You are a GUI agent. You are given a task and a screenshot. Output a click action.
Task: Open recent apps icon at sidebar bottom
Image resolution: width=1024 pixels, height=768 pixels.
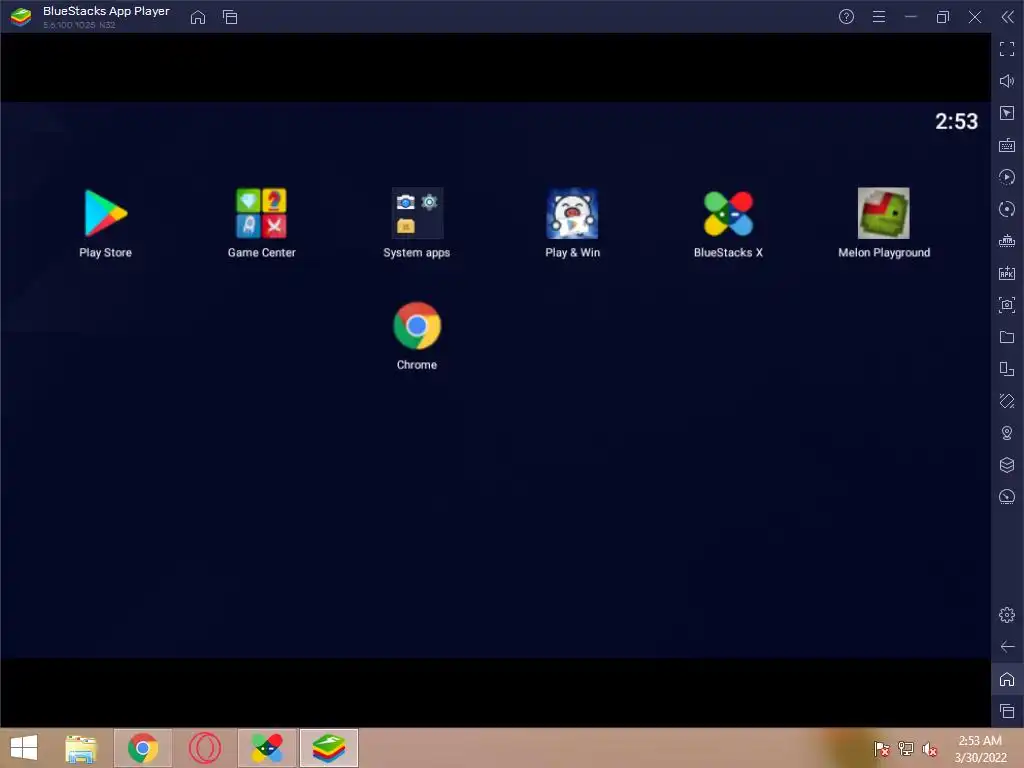[x=1007, y=711]
